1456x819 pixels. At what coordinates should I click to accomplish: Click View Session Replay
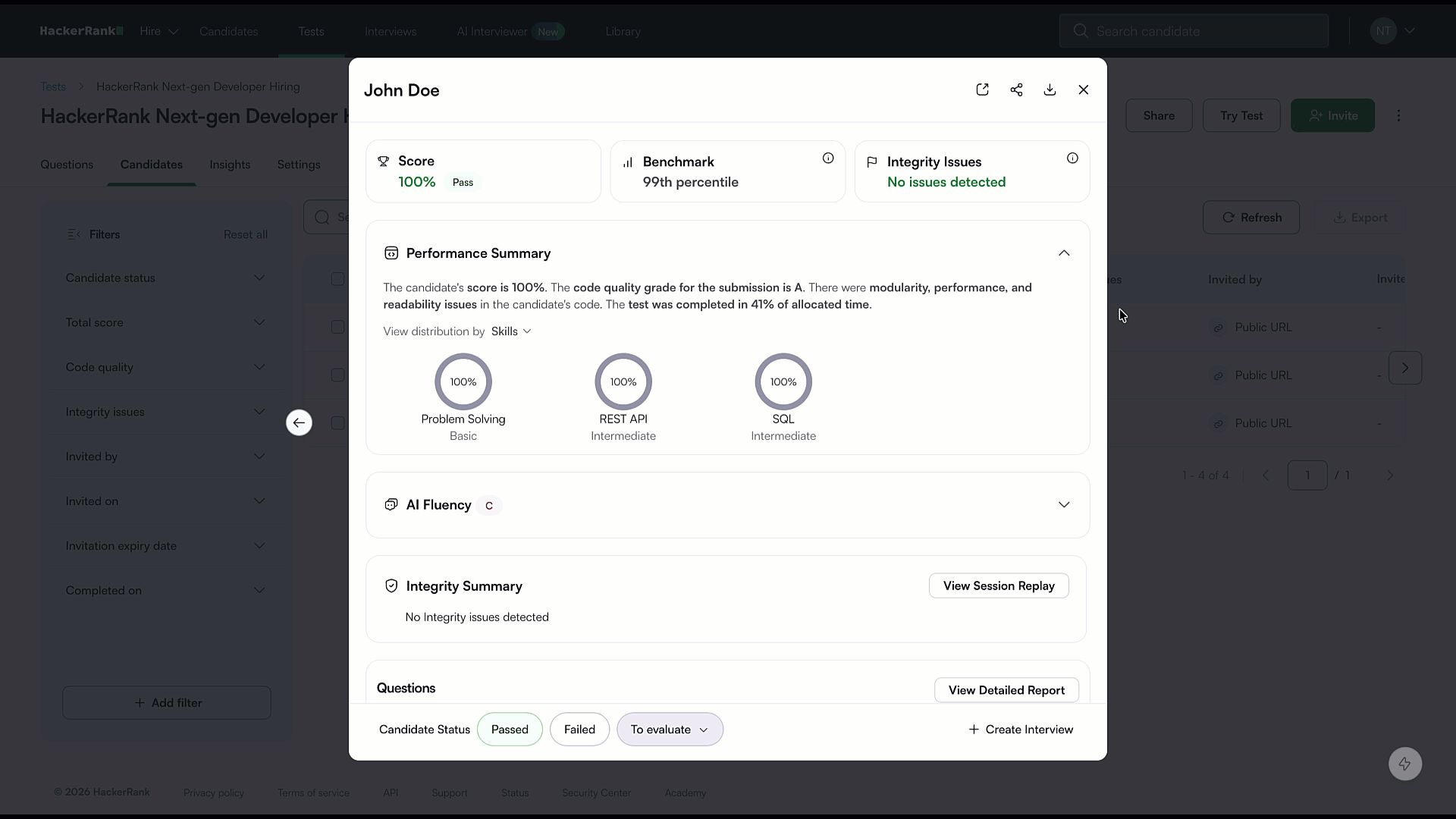[x=998, y=585]
